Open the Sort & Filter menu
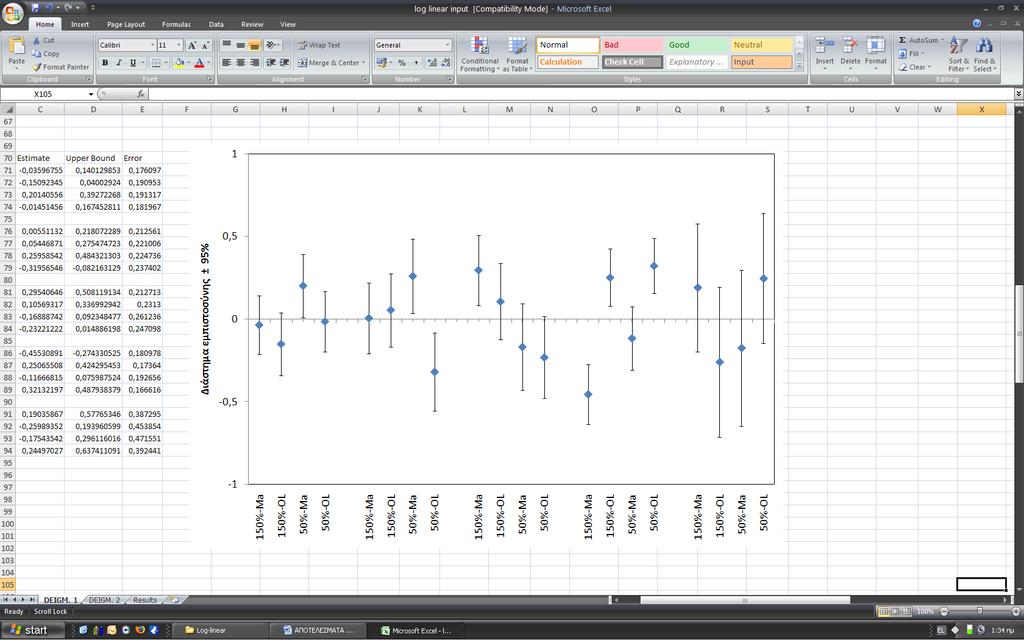The image size is (1024, 640). point(958,54)
